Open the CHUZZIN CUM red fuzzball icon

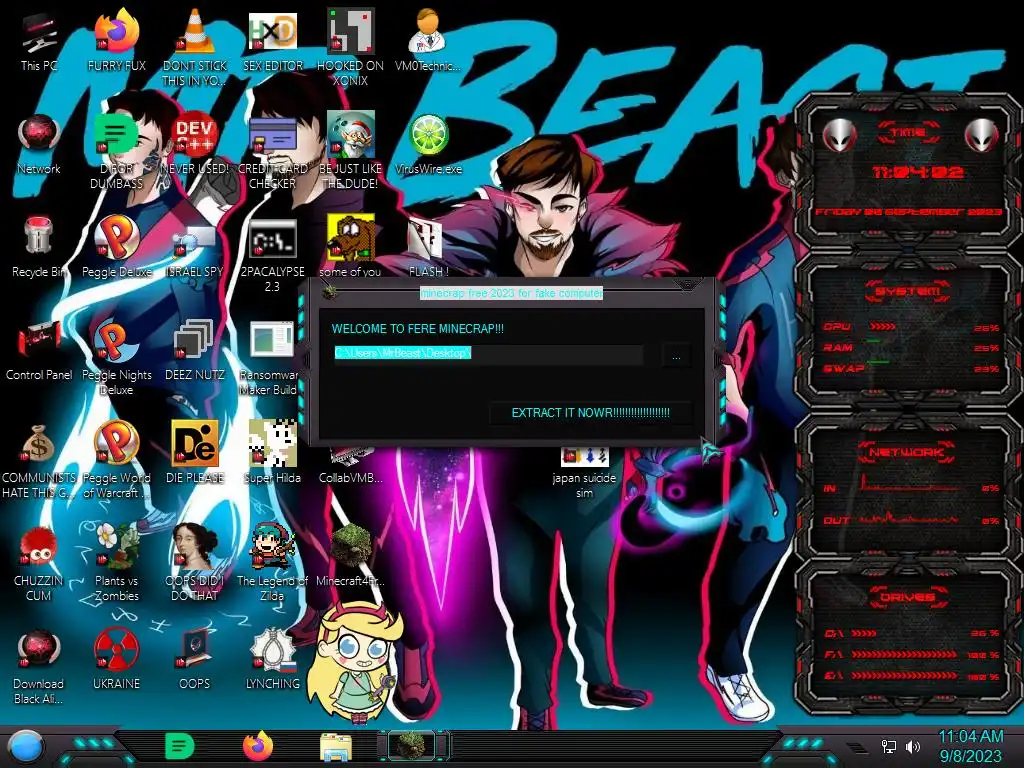pos(39,563)
